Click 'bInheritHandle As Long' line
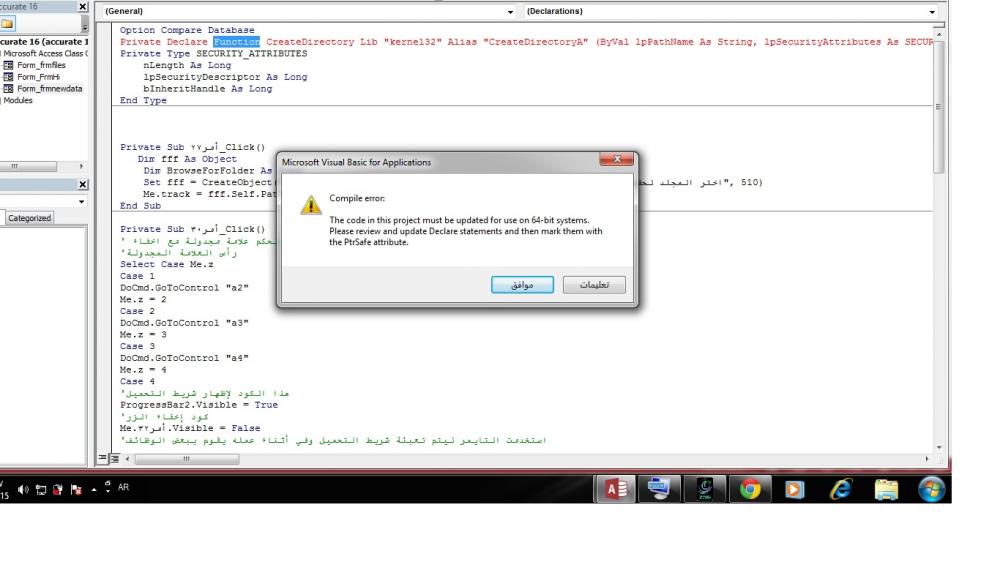This screenshot has height=562, width=1000. [x=207, y=89]
